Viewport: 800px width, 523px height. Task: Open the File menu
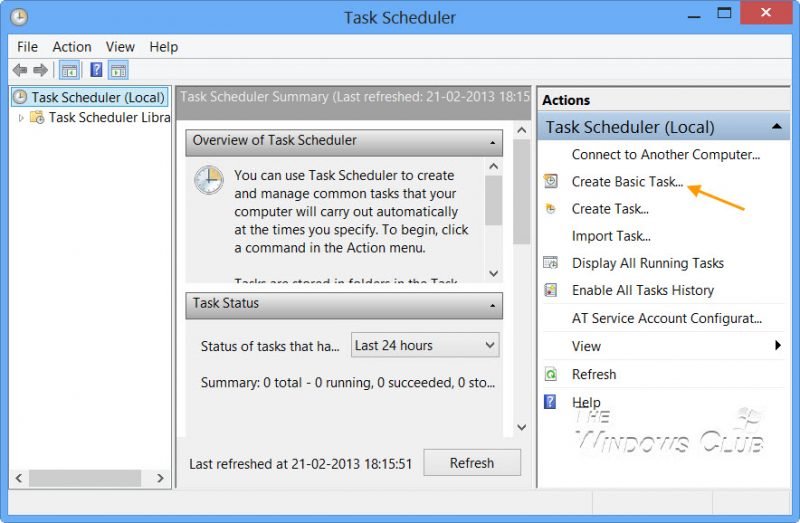27,47
